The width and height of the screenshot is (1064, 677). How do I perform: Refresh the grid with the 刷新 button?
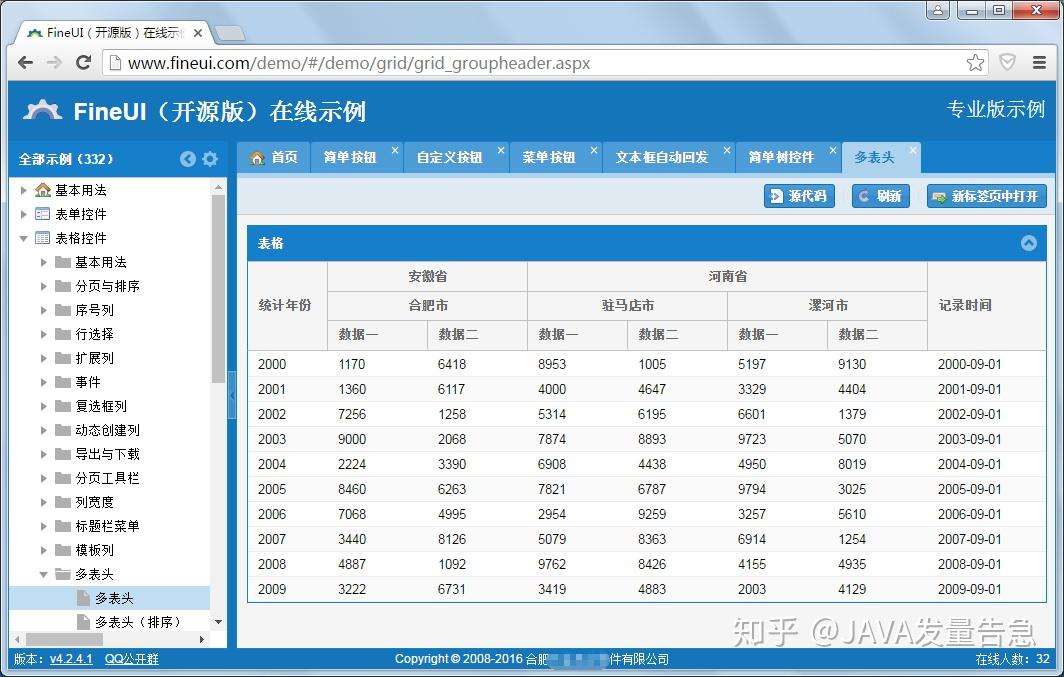(x=880, y=196)
